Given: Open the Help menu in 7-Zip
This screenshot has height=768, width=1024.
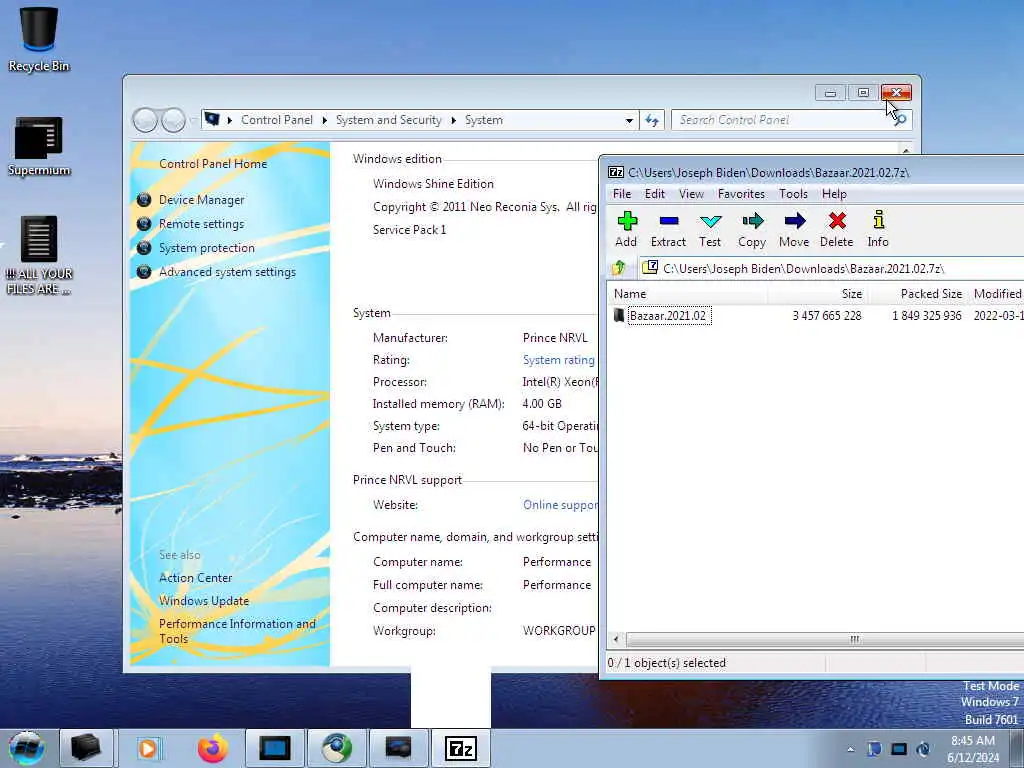Looking at the screenshot, I should click(834, 194).
